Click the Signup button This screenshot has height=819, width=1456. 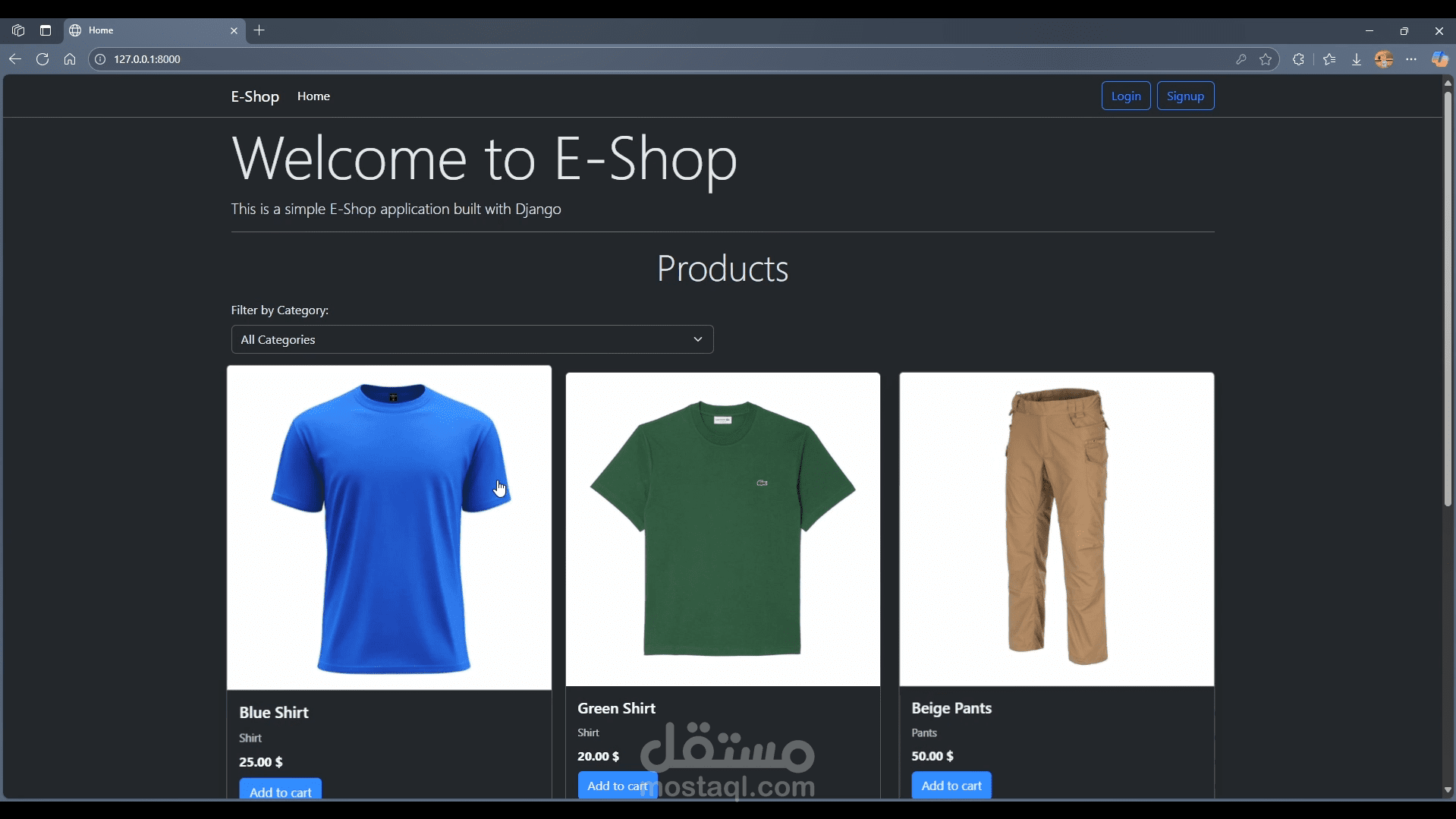[1185, 96]
